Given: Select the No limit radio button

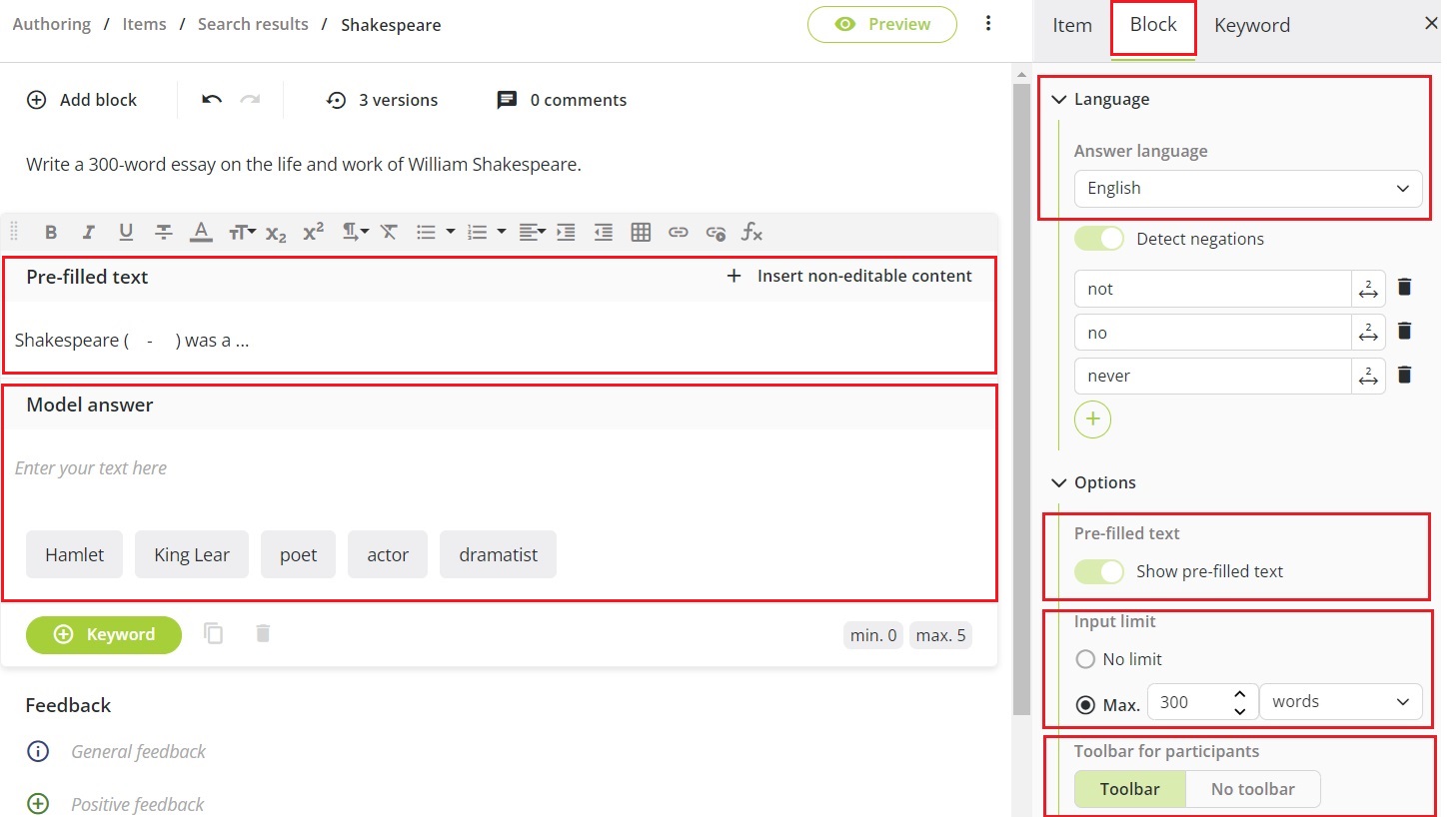Looking at the screenshot, I should 1085,659.
